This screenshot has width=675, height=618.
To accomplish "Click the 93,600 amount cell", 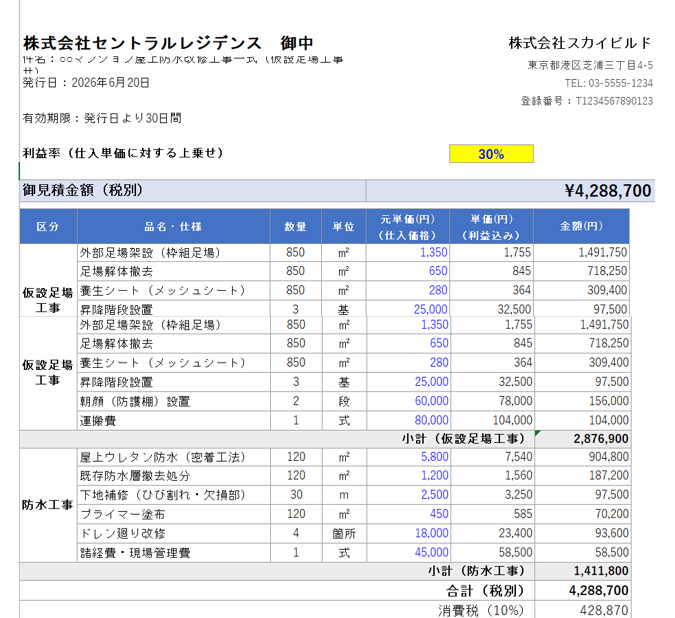I will tap(583, 534).
